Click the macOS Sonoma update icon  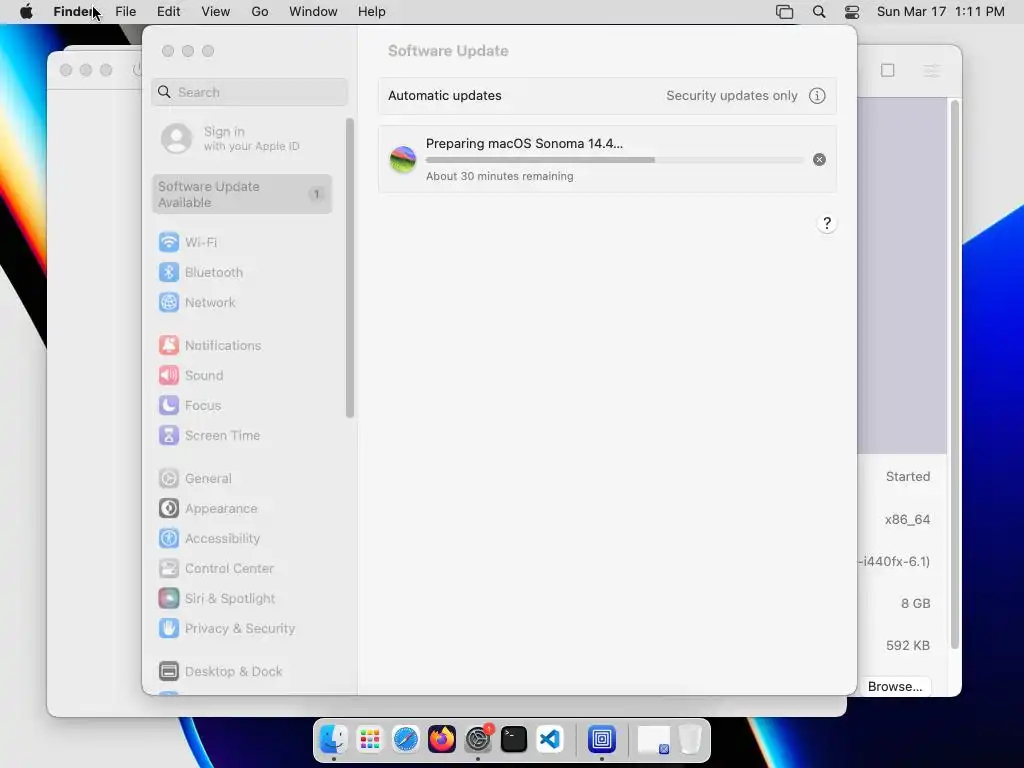point(403,159)
